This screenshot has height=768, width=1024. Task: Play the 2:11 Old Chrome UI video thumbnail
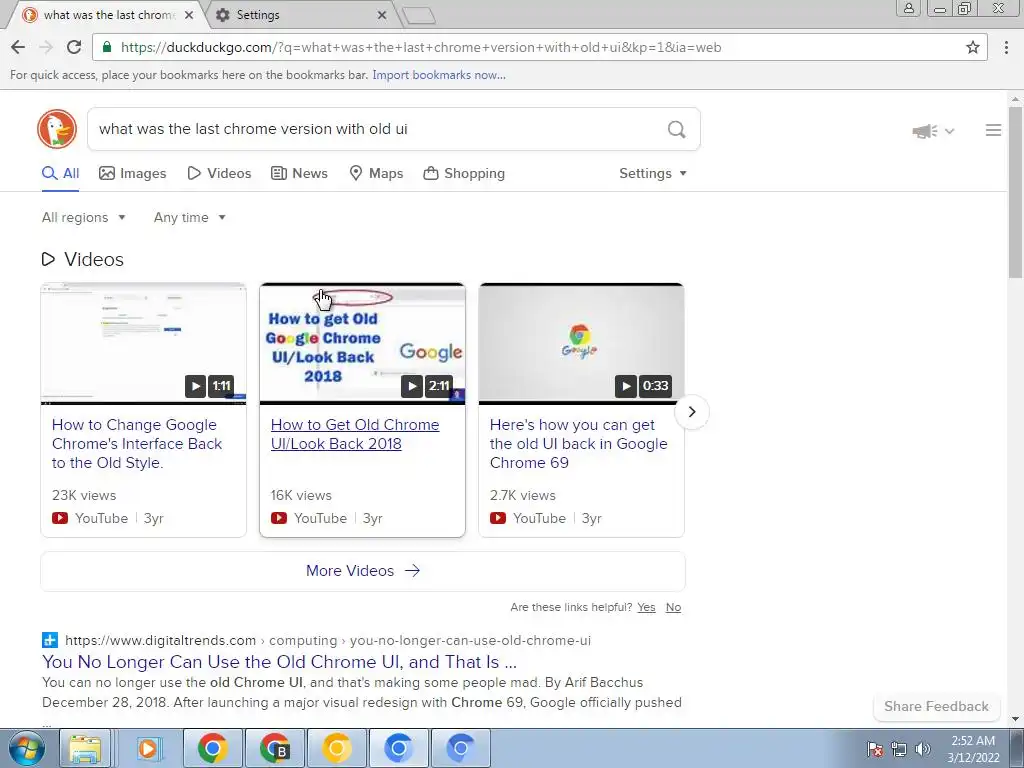[x=362, y=344]
